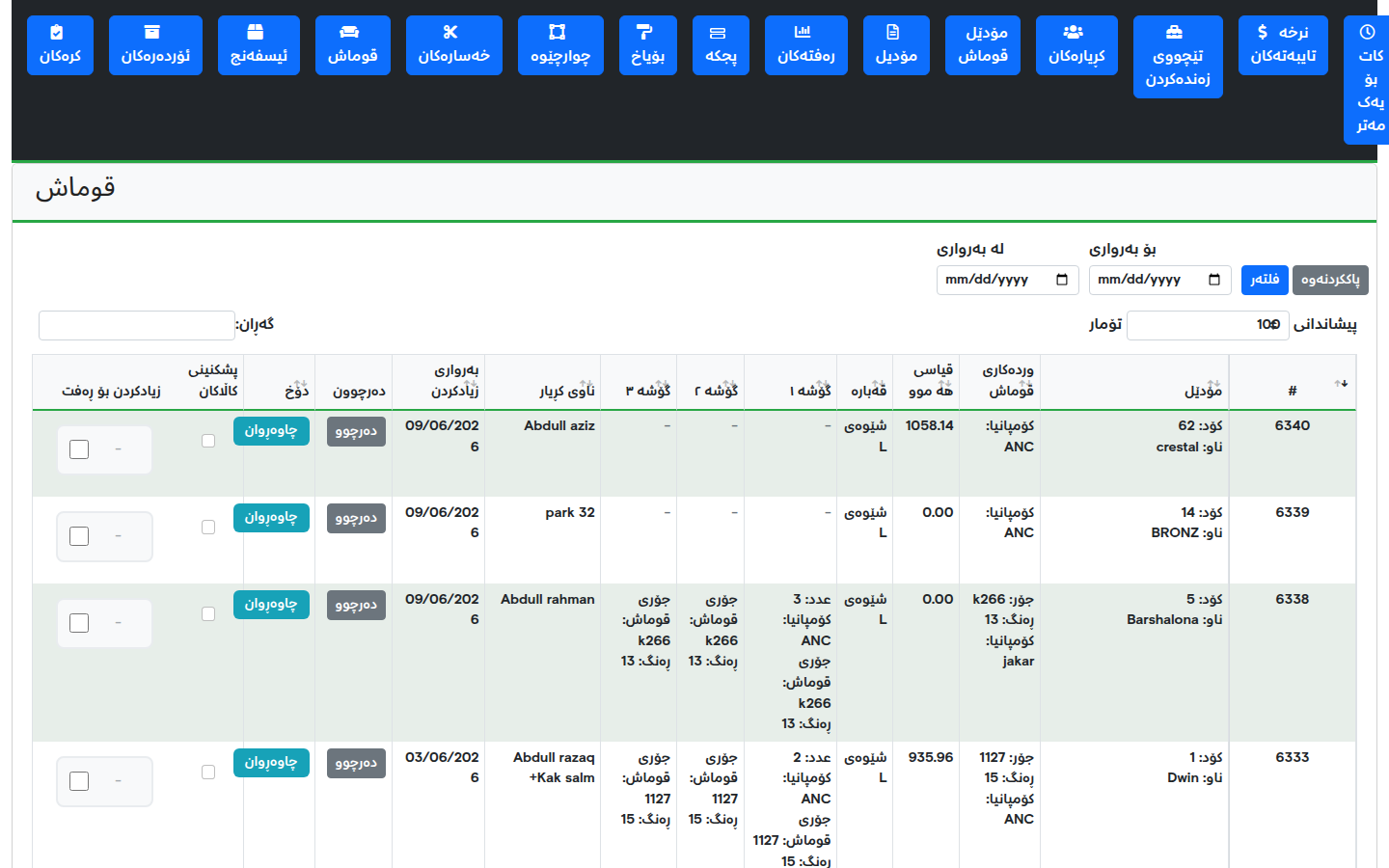This screenshot has width=1389, height=868.
Task: Click دەرچوو button for Abdull aziz row
Action: [x=356, y=431]
